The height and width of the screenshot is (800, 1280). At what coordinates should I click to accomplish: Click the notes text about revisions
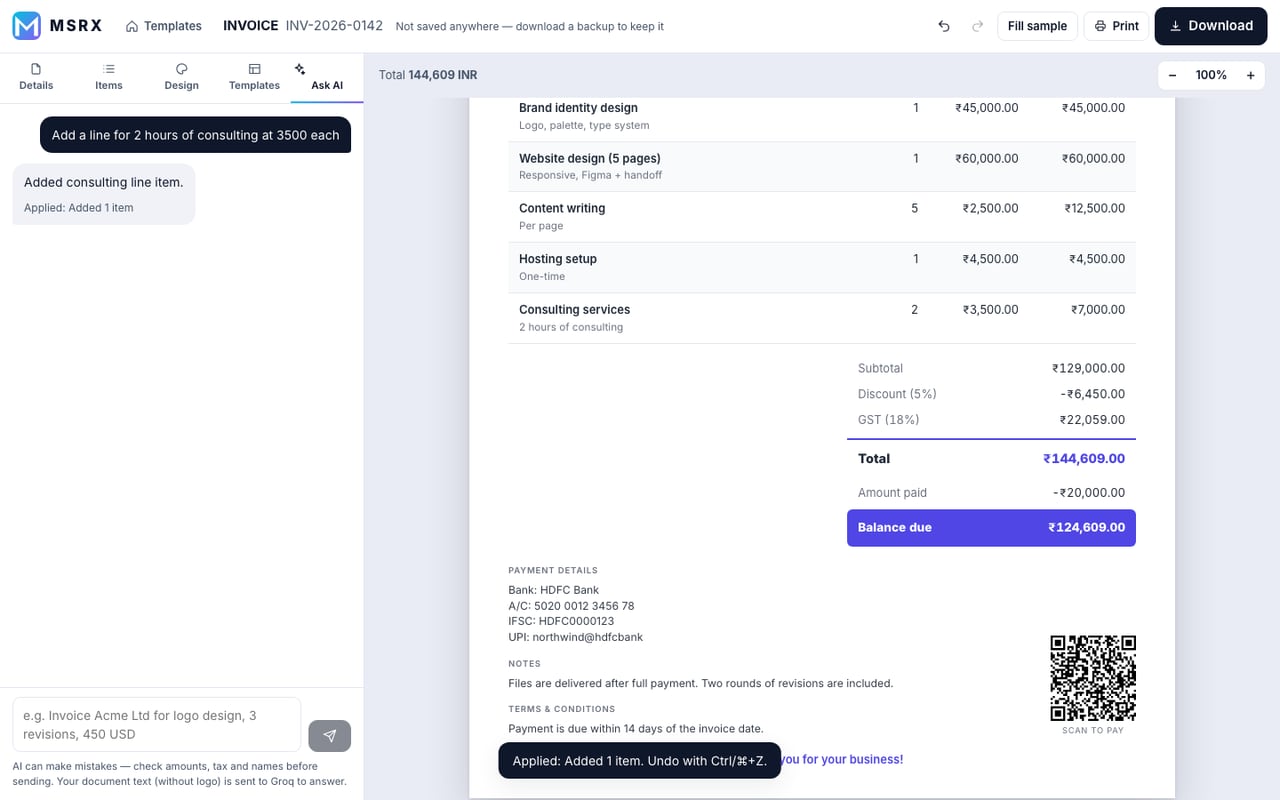tap(700, 684)
